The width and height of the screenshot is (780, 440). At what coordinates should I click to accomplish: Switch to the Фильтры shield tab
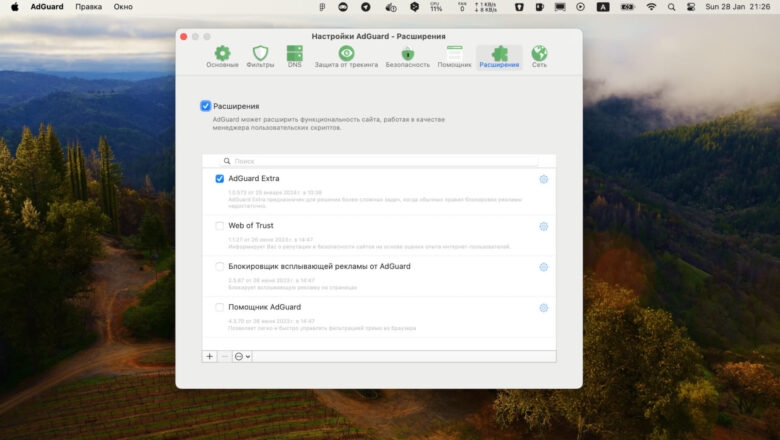click(x=260, y=57)
